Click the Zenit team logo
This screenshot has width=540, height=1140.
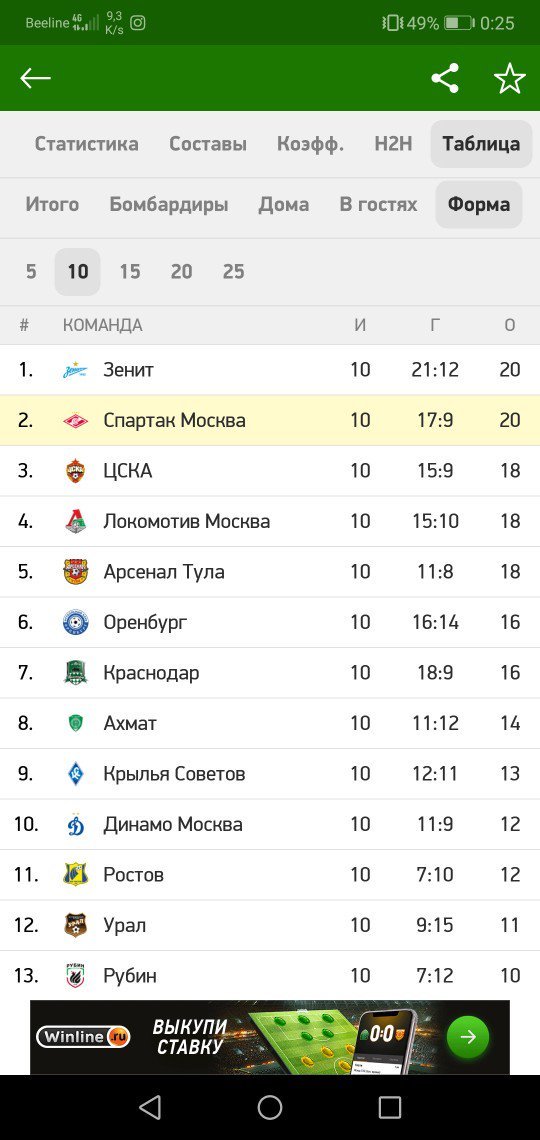(x=76, y=370)
